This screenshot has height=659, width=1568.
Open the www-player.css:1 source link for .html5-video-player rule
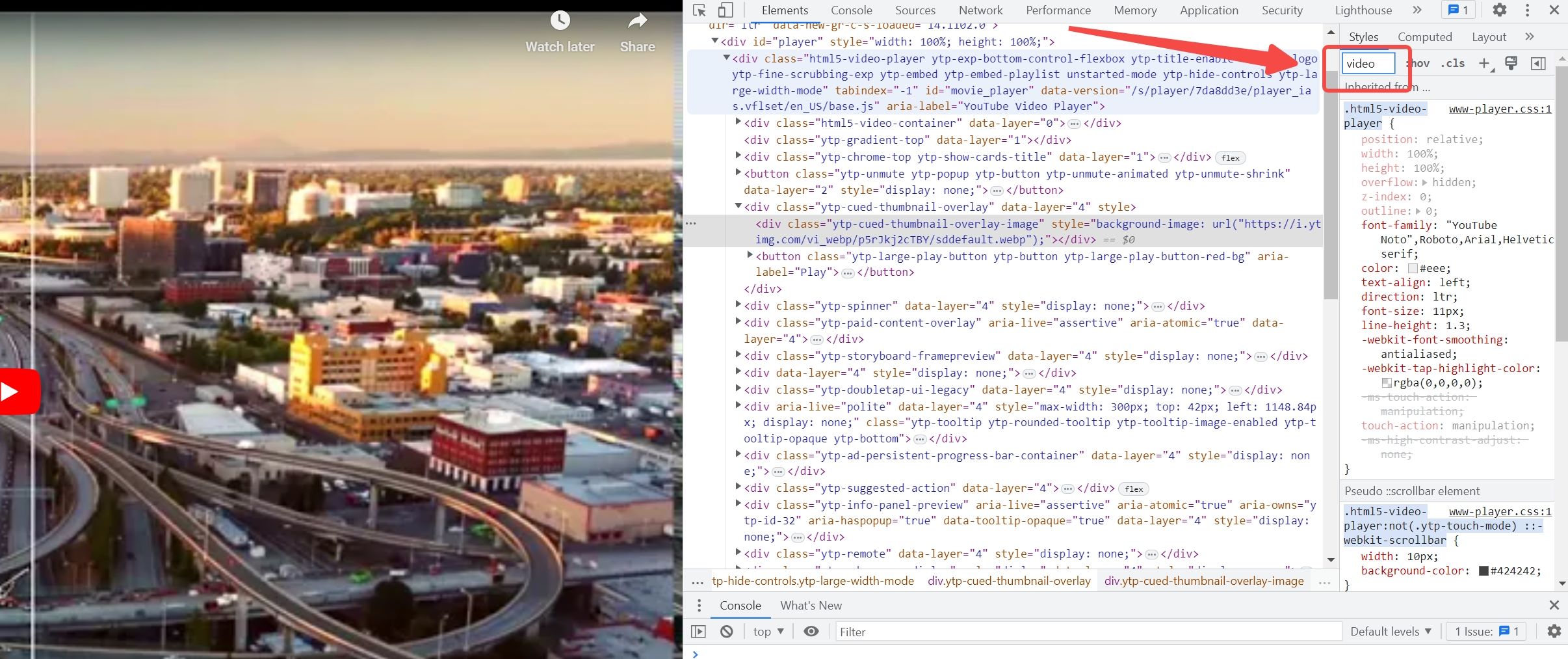pyautogui.click(x=1500, y=109)
